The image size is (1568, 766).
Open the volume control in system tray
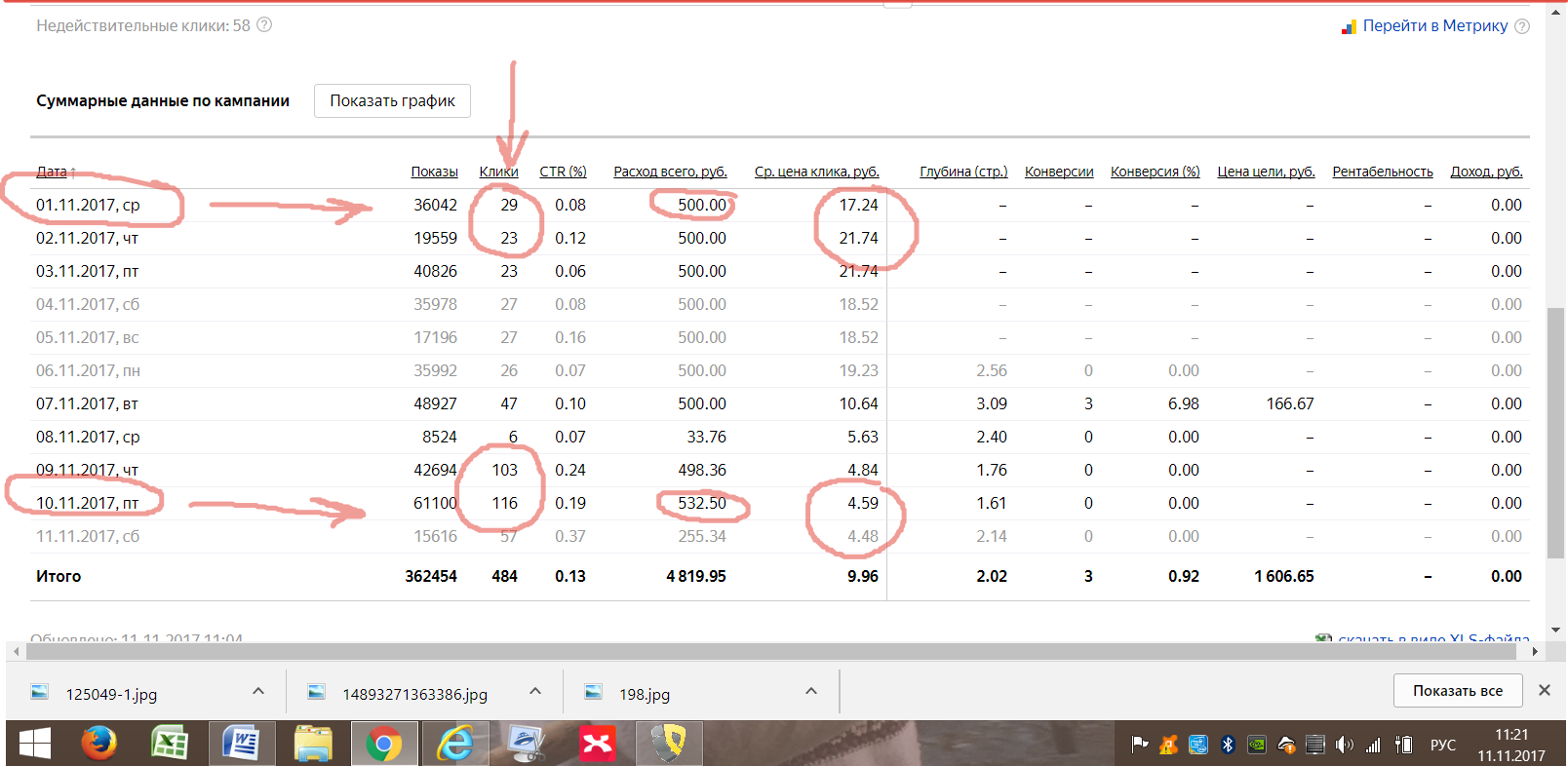1345,745
